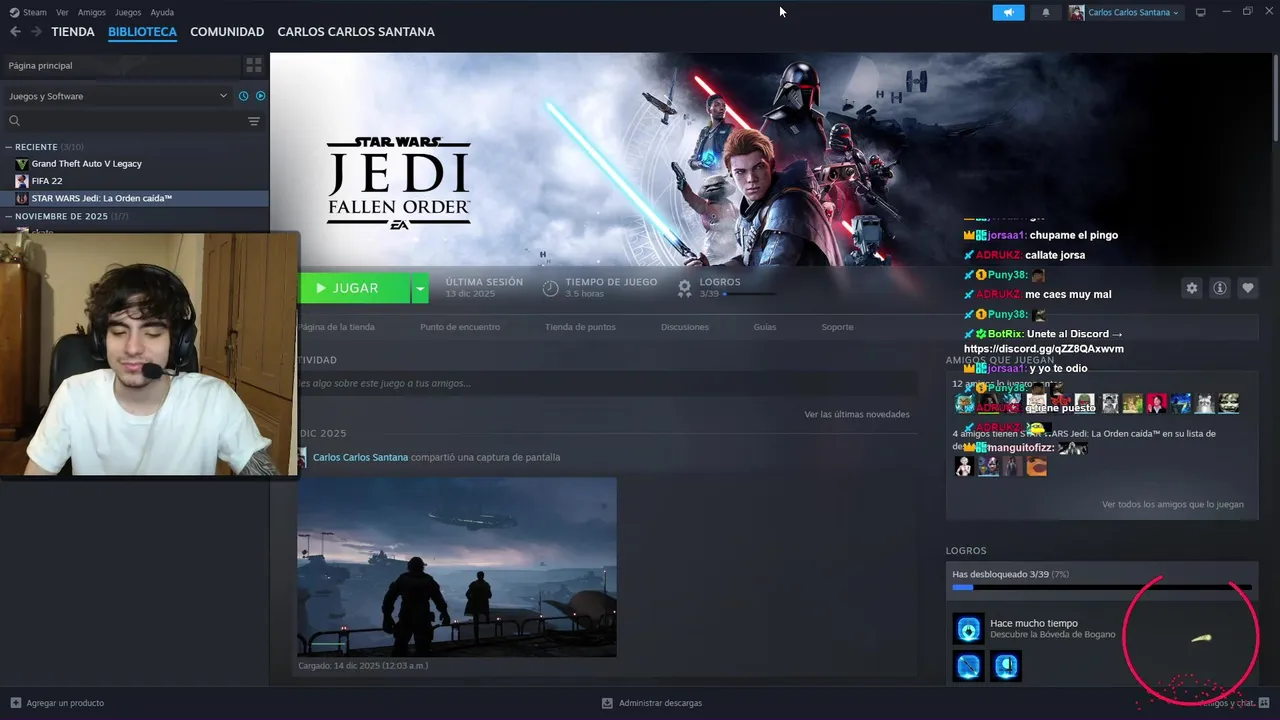Open game settings gear icon
1280x720 pixels.
[x=1192, y=288]
